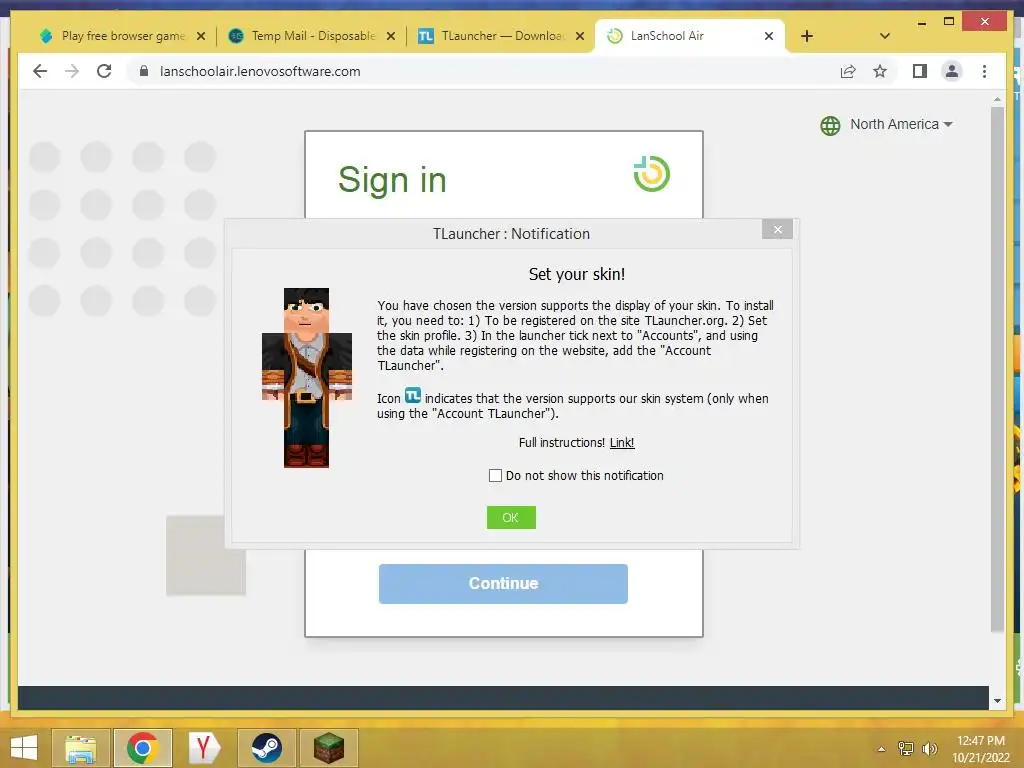Expand the North America region dropdown
The height and width of the screenshot is (768, 1024).
tap(901, 124)
